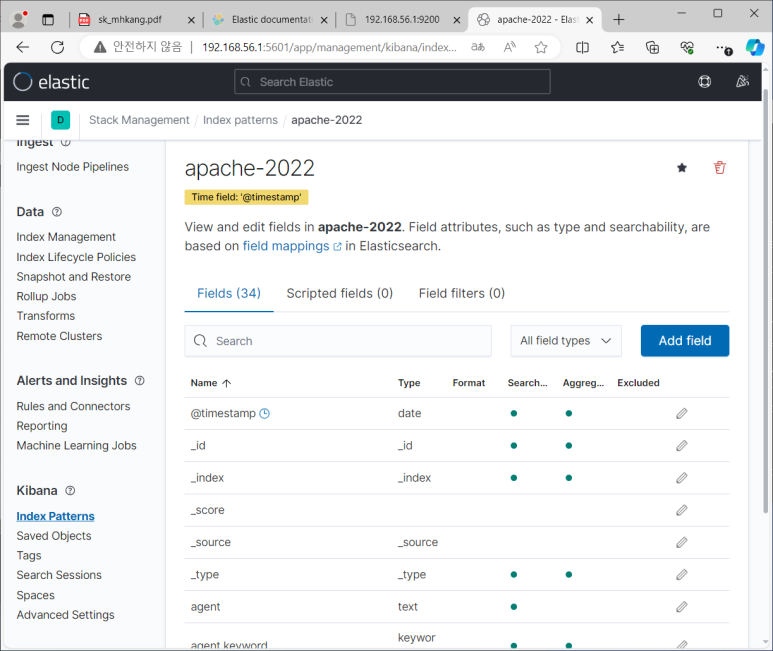Edit the @timestamp field with pencil icon
This screenshot has height=651, width=773.
[681, 413]
